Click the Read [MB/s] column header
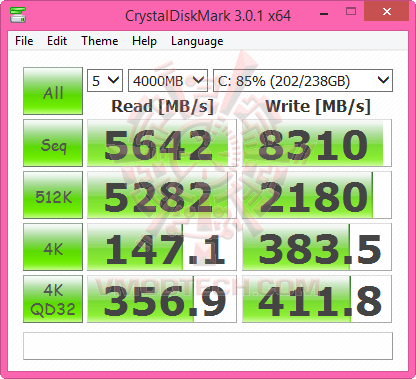Viewport: 416px width, 379px height. 162,107
